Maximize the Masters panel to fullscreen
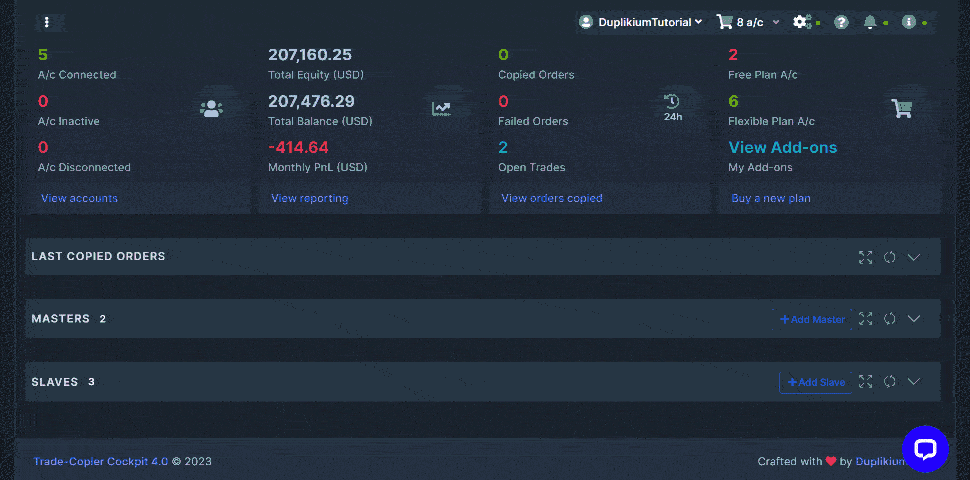The image size is (970, 480). 865,319
